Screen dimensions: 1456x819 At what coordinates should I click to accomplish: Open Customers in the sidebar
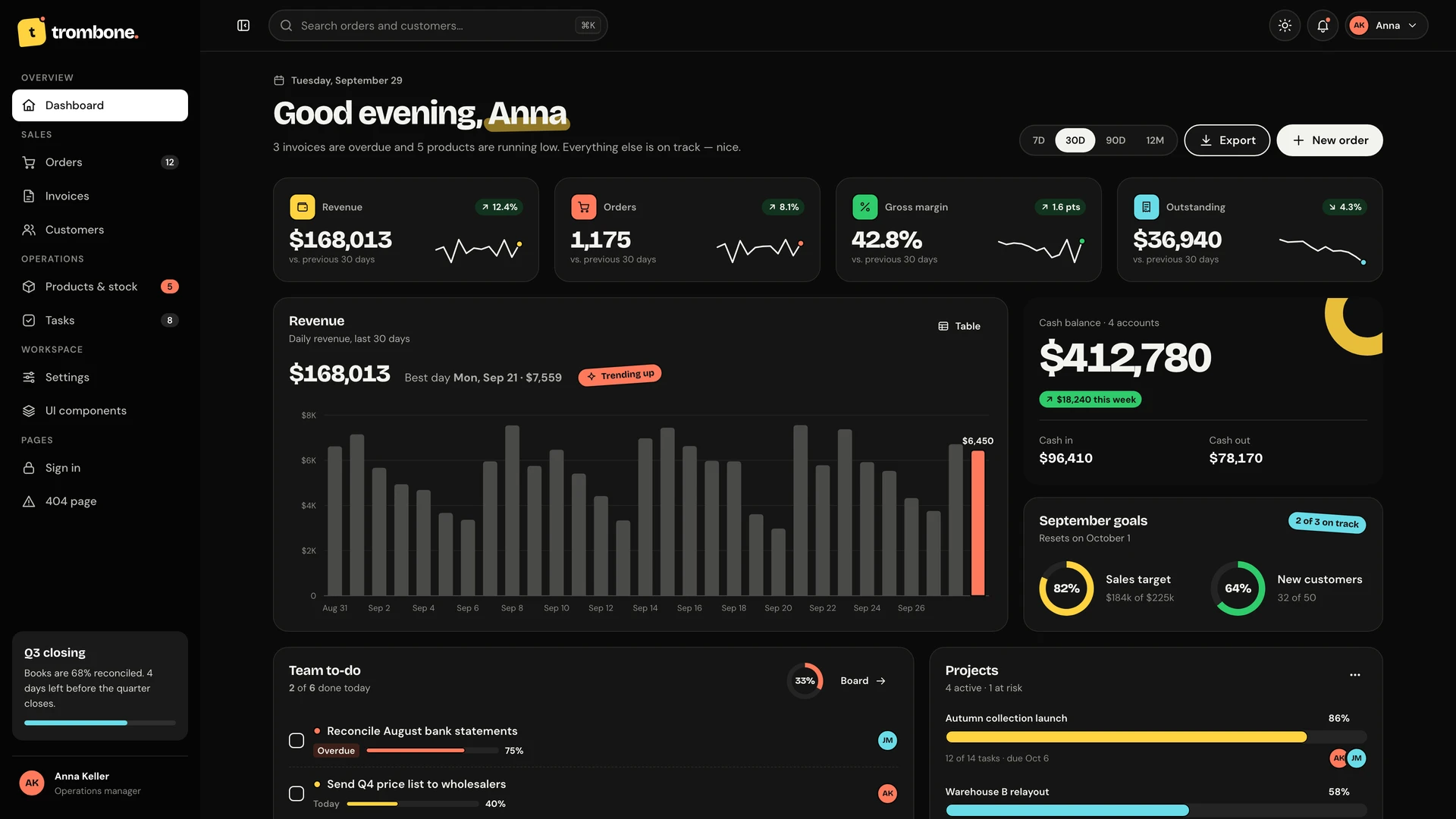[x=100, y=230]
